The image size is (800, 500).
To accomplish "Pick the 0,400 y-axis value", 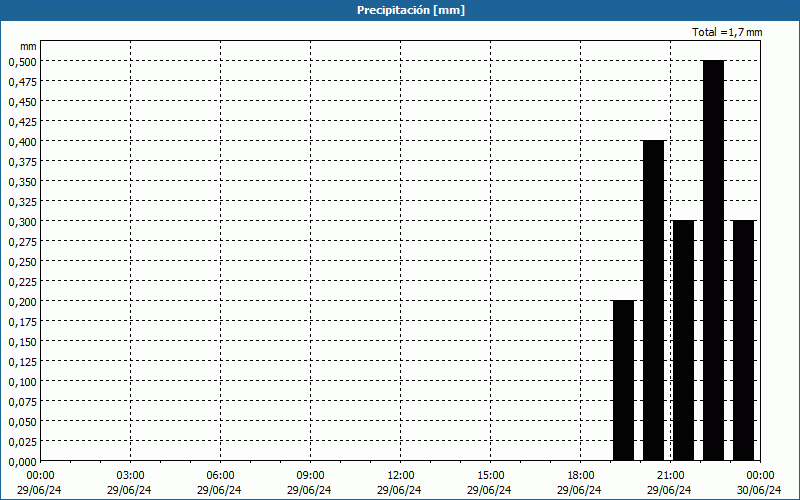I will pos(22,141).
